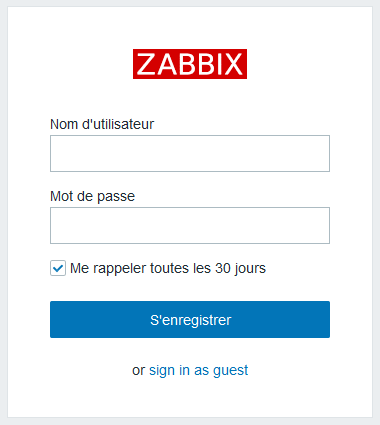Click the white letters inside the Zabbix logo
Viewport: 380px width, 425px height.
[x=190, y=64]
